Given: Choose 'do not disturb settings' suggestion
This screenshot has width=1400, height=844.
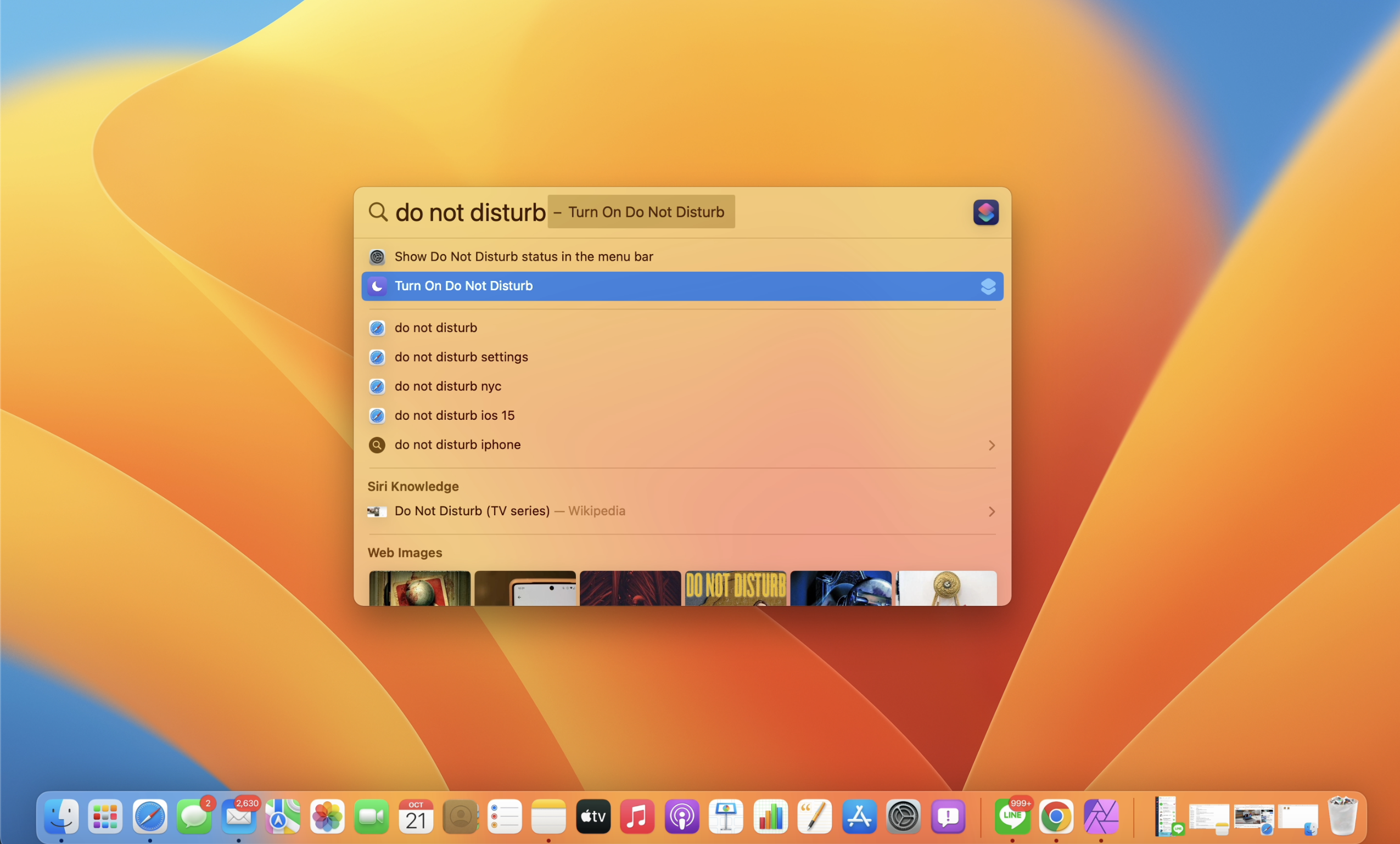Looking at the screenshot, I should 461,357.
